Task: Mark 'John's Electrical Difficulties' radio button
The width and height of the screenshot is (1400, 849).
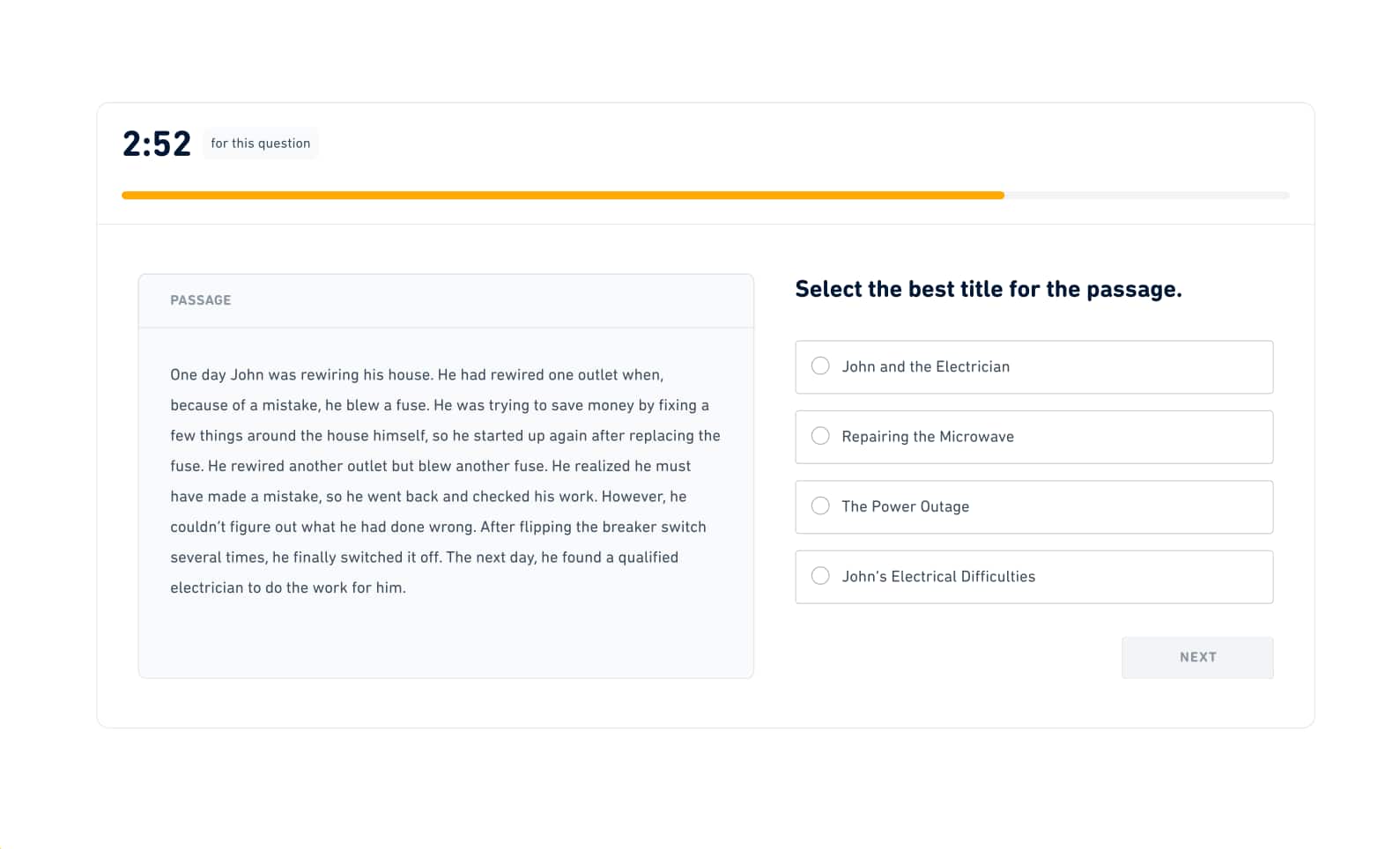Action: tap(820, 576)
